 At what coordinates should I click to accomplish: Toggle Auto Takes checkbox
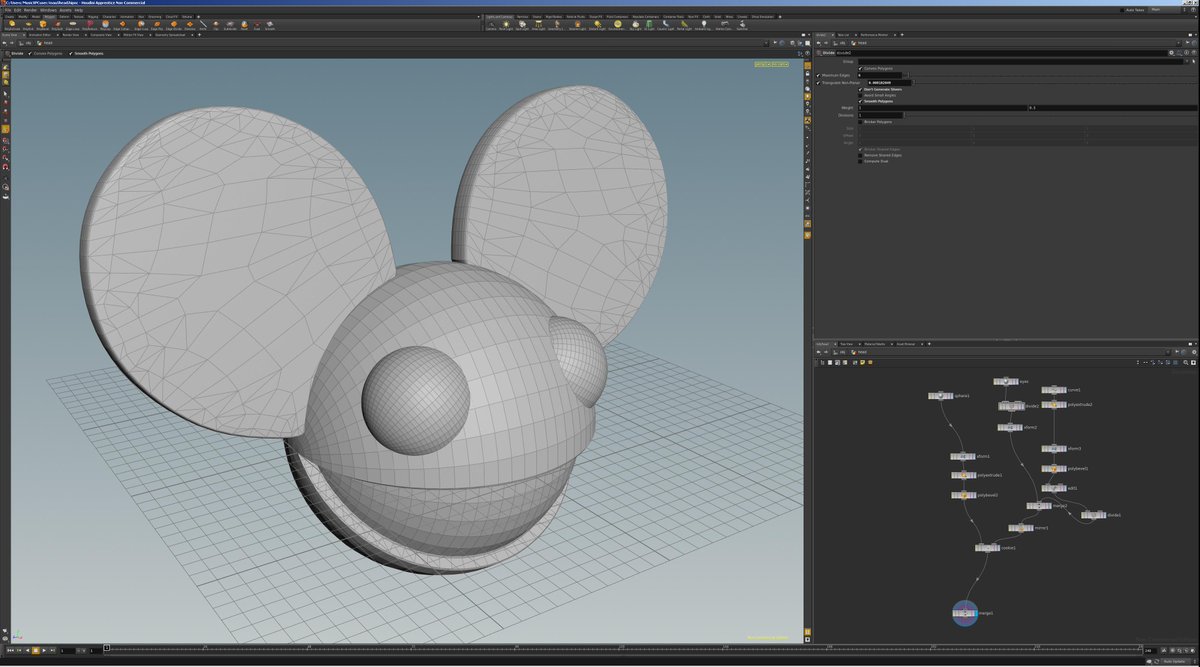pos(1122,10)
